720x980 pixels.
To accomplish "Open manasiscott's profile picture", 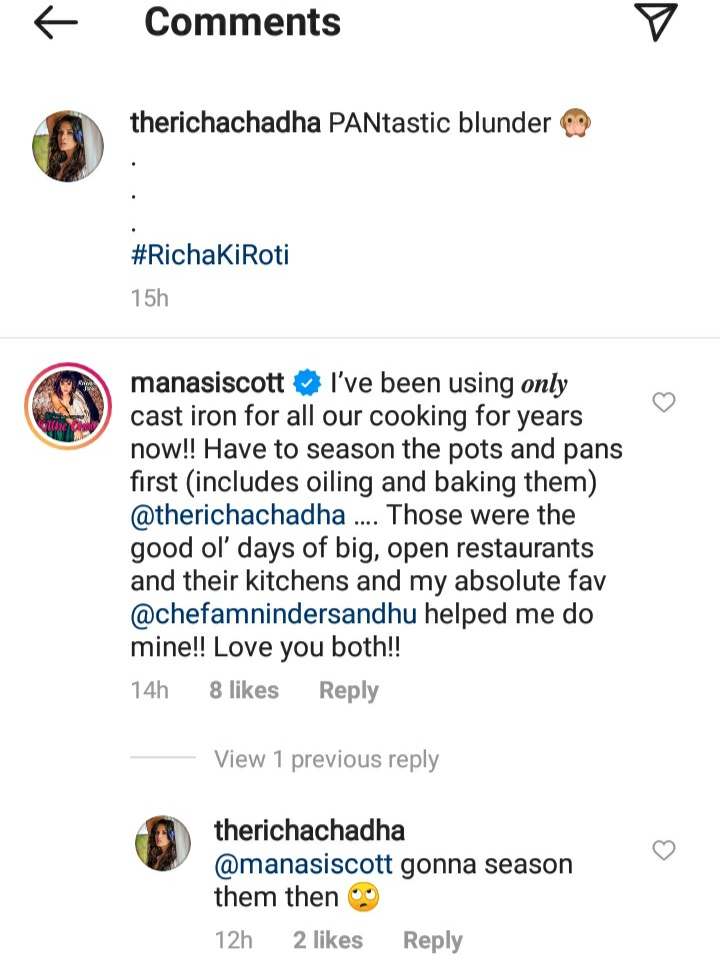I will click(x=67, y=405).
